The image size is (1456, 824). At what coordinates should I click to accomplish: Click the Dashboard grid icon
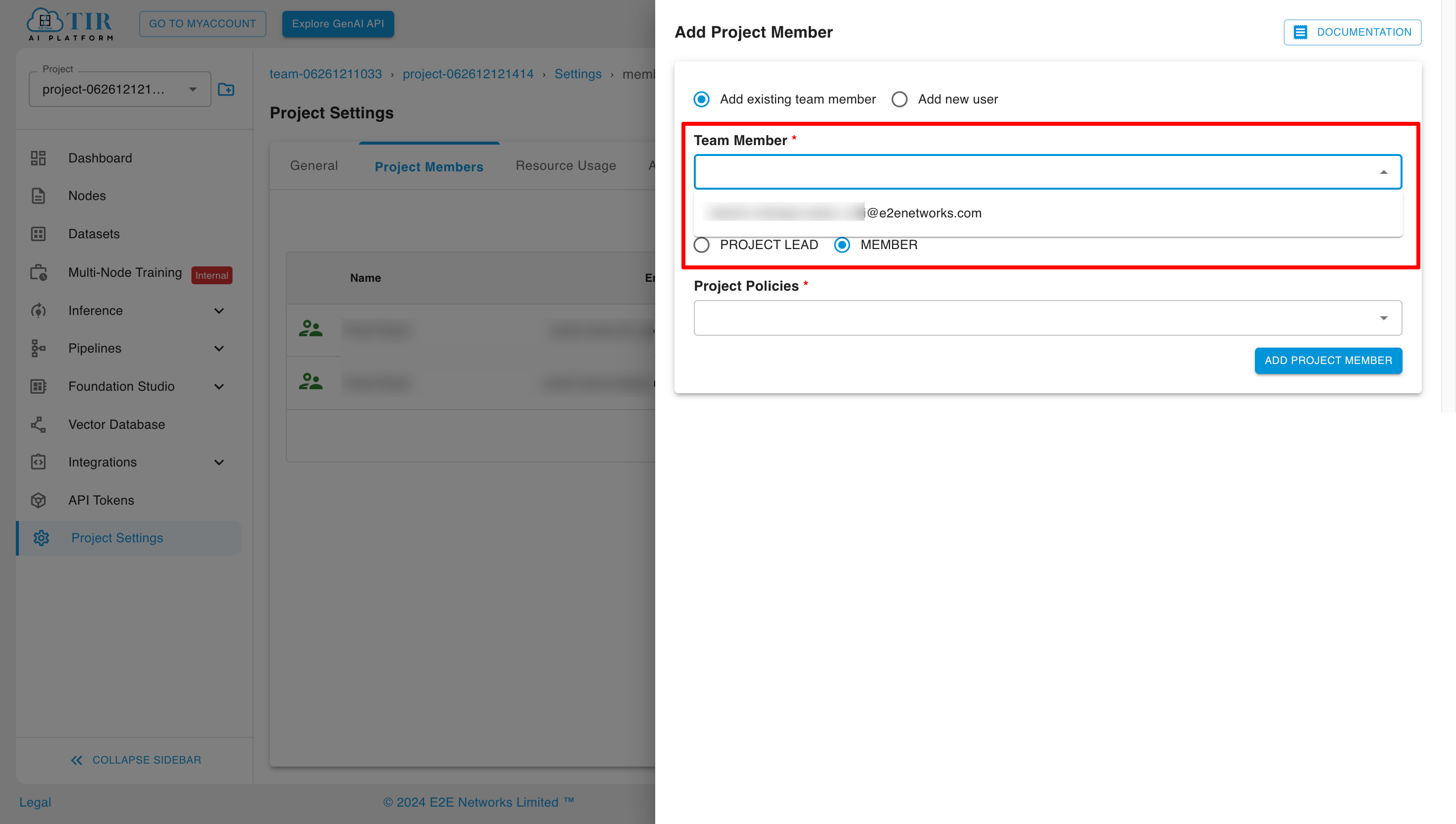(x=38, y=158)
